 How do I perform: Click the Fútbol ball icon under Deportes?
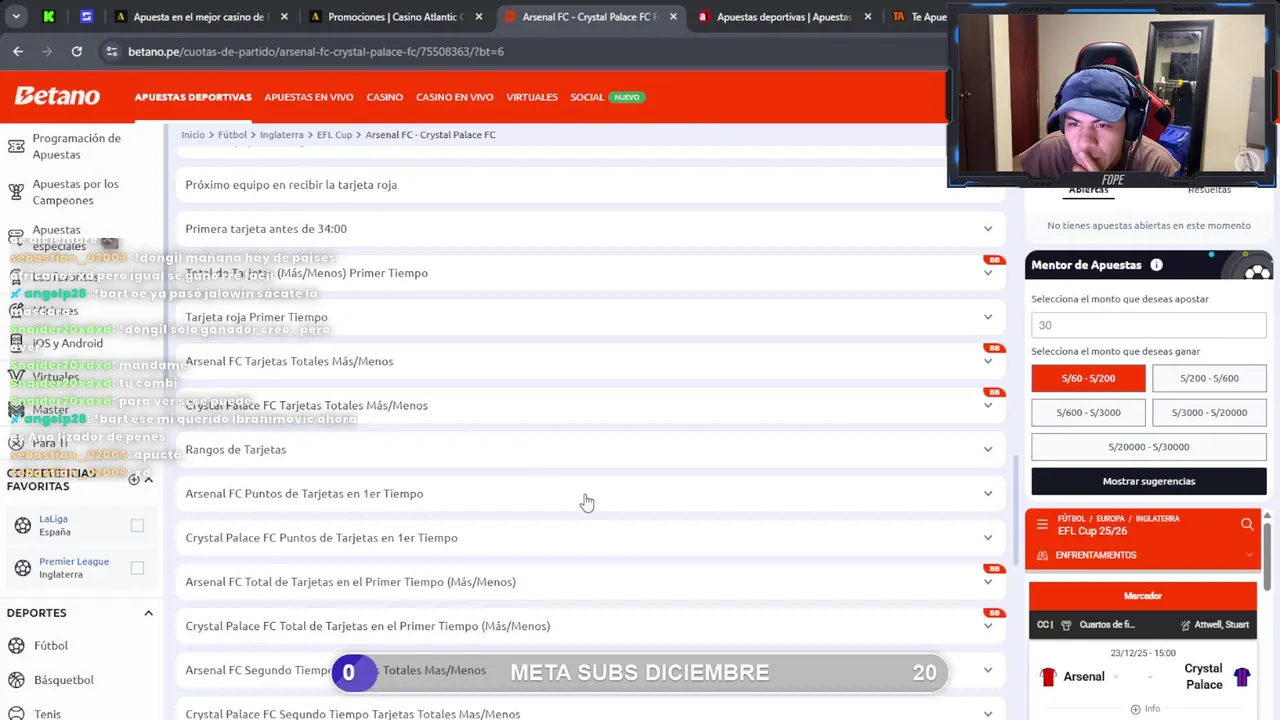point(16,646)
